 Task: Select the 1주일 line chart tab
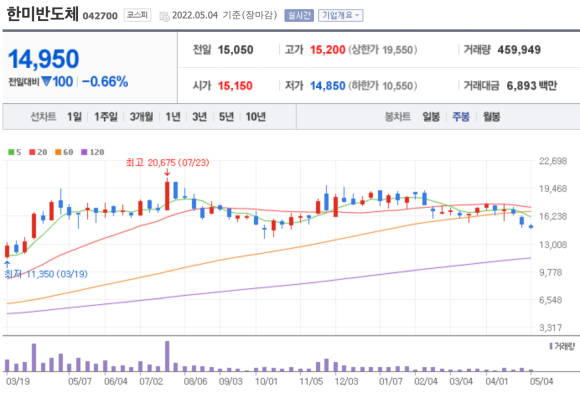pyautogui.click(x=106, y=117)
